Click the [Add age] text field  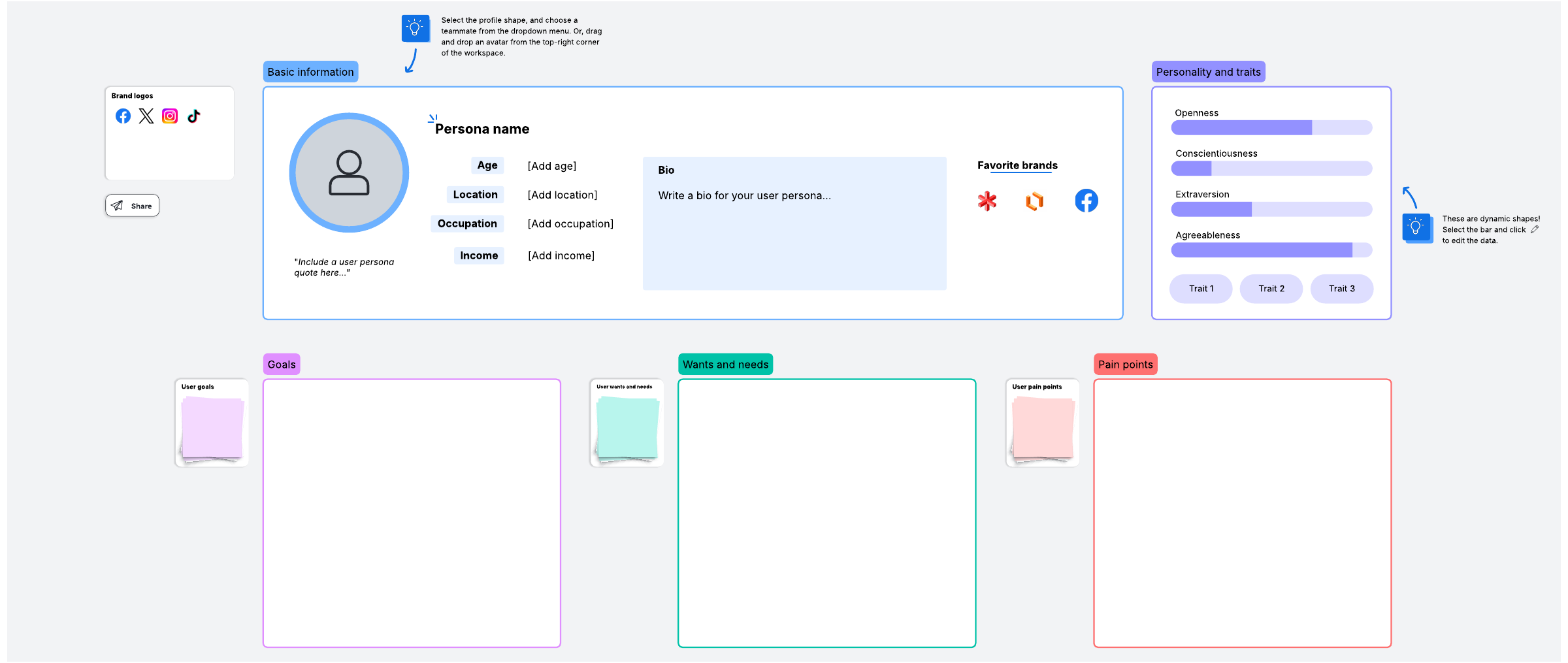click(x=551, y=166)
